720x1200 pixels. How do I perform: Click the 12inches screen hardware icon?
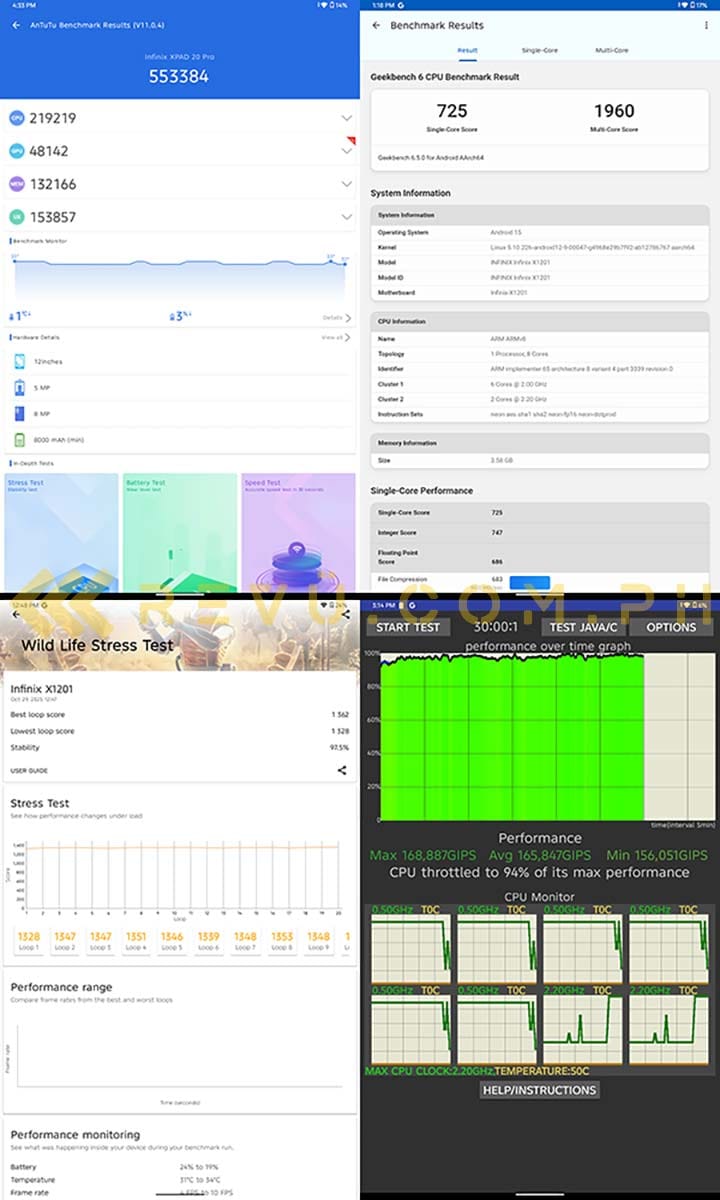19,361
